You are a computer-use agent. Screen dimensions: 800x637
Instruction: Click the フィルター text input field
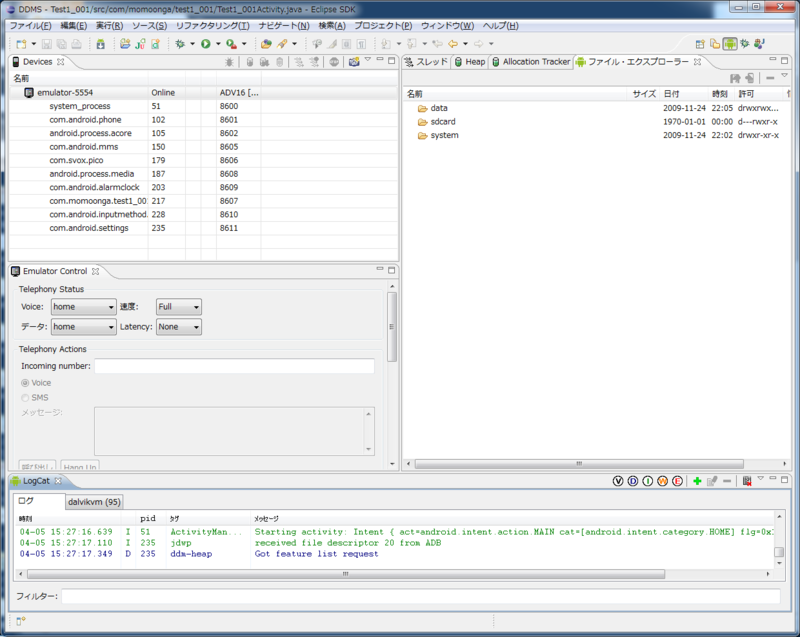point(421,596)
